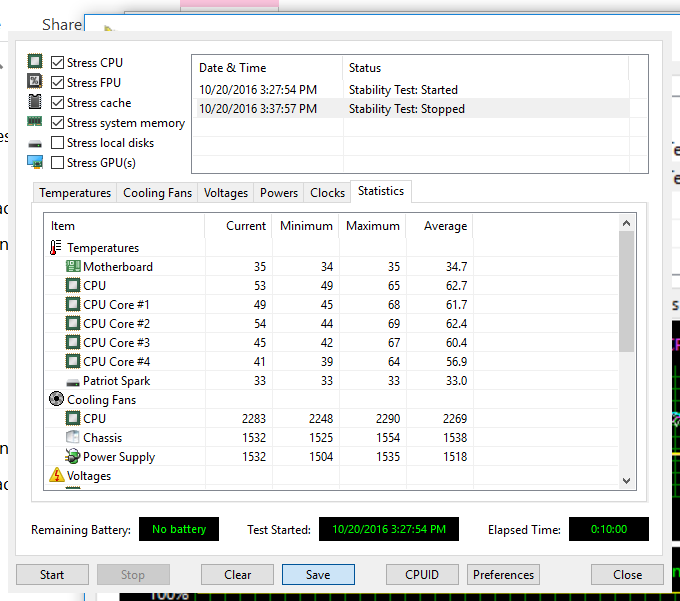Enable the Stress local disks checkbox

coord(57,143)
